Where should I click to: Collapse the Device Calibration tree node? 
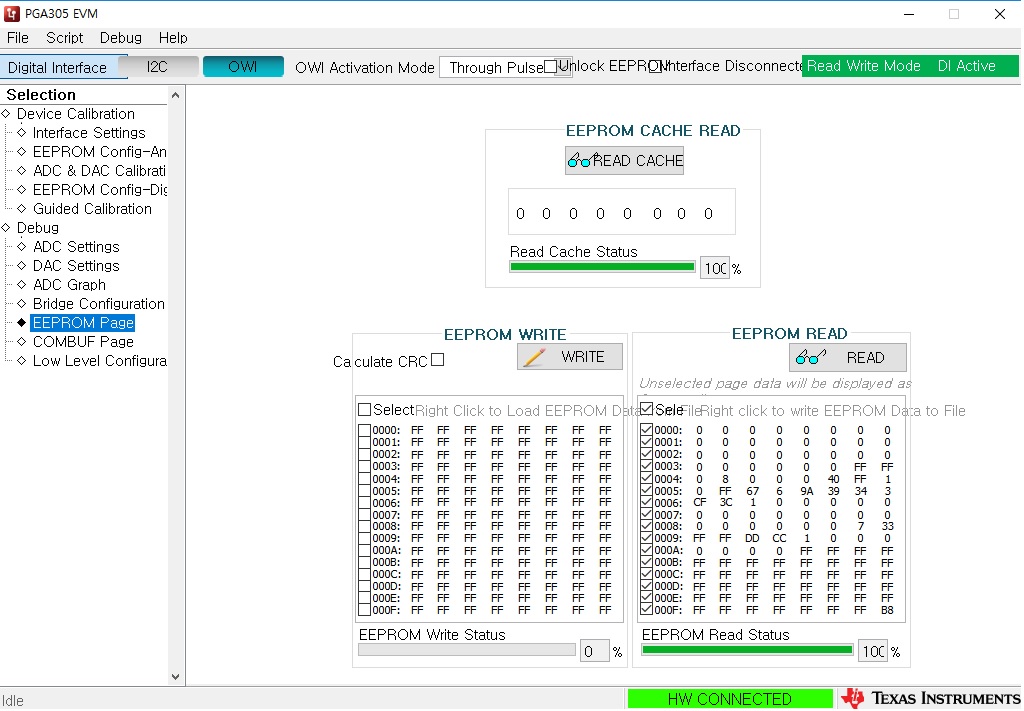6,114
